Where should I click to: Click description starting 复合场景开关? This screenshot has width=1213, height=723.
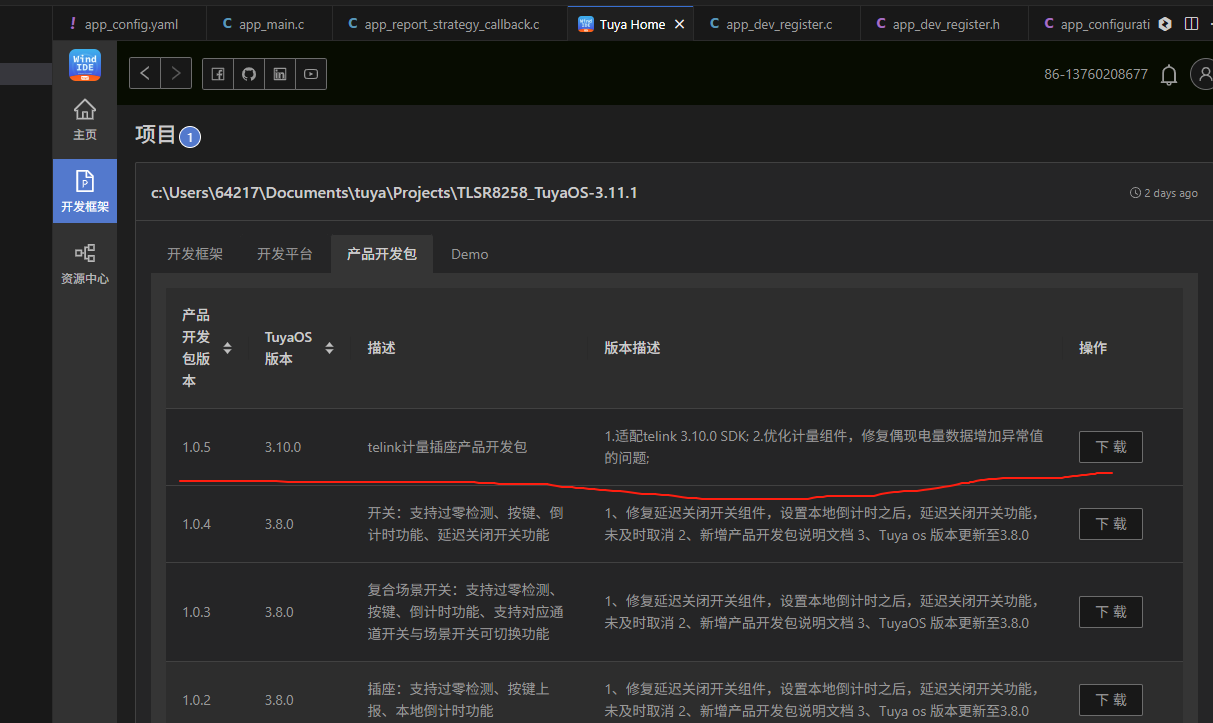pyautogui.click(x=466, y=612)
